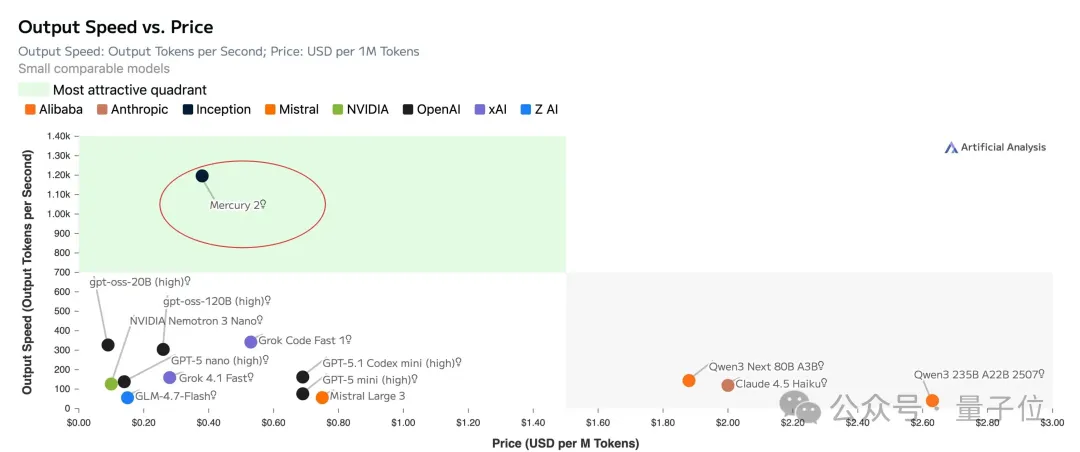1080x452 pixels.
Task: Click the Mistral Large 3 data dot
Action: point(322,397)
